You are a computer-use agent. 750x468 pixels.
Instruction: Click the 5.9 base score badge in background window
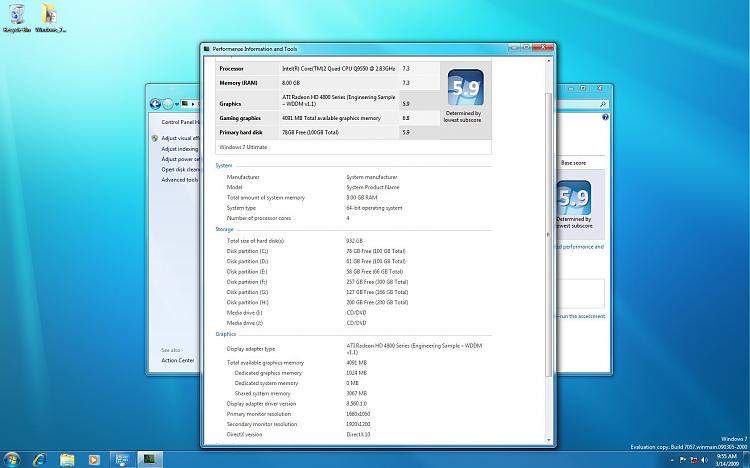click(x=574, y=198)
